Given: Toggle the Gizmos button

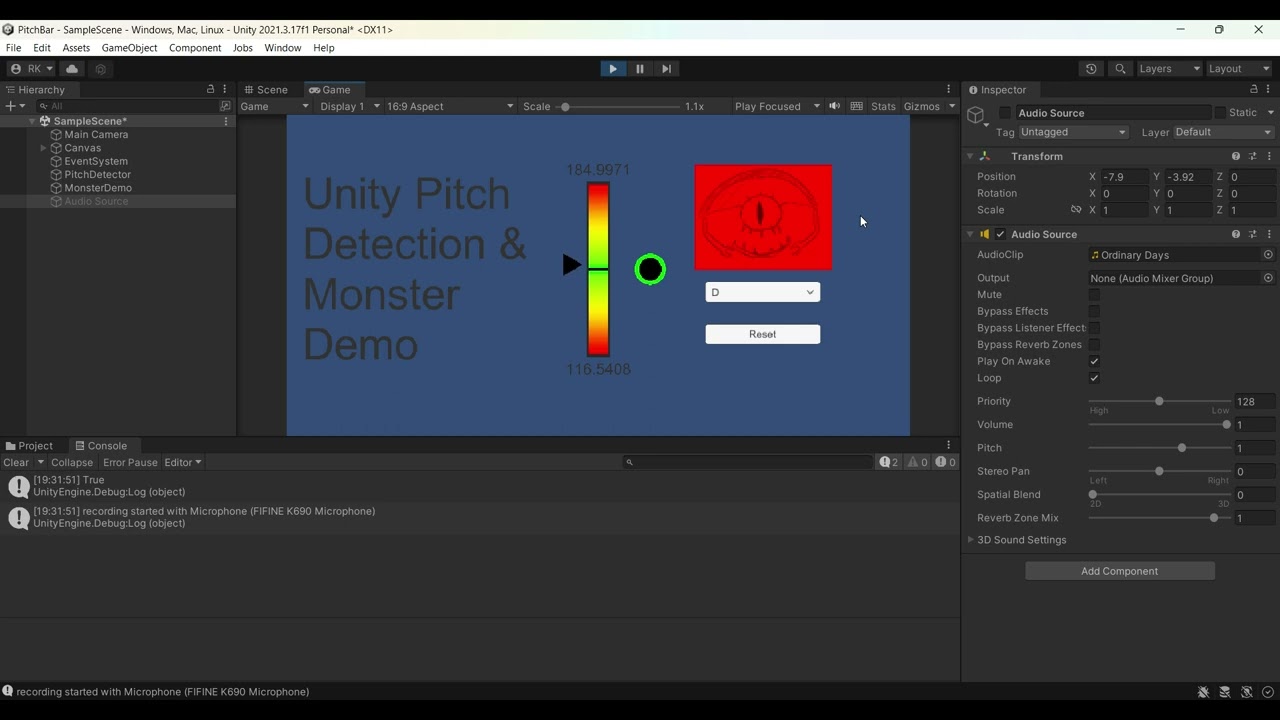Looking at the screenshot, I should [x=921, y=106].
